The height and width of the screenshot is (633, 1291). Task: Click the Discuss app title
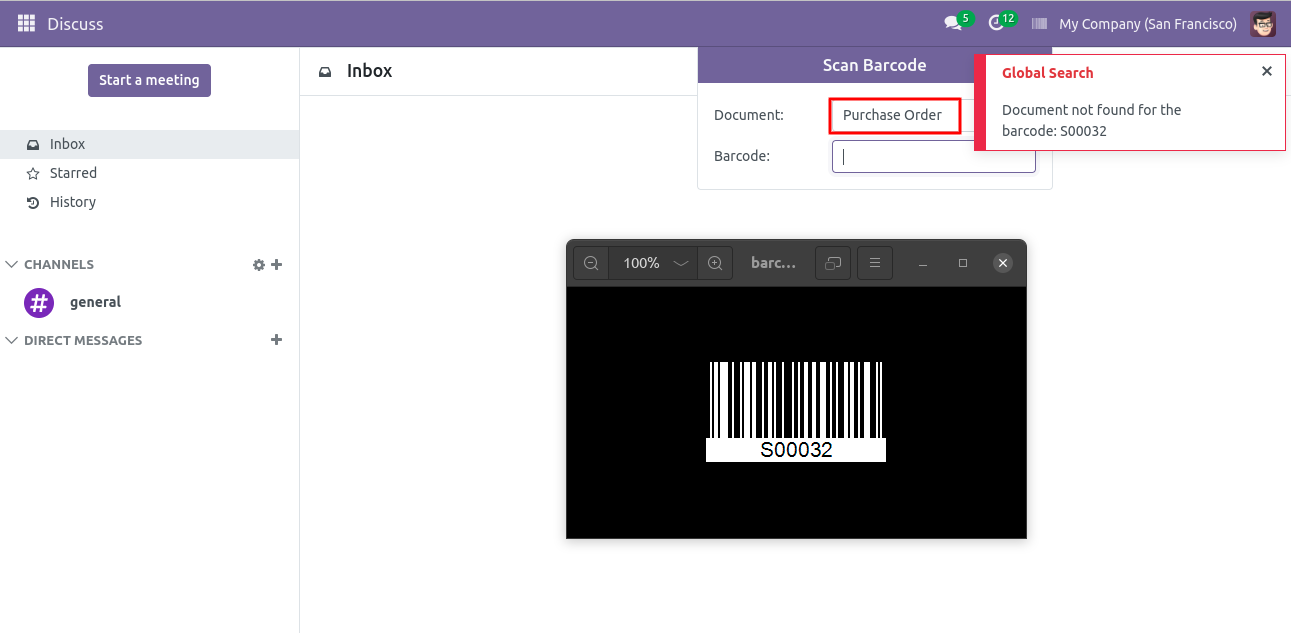click(75, 24)
